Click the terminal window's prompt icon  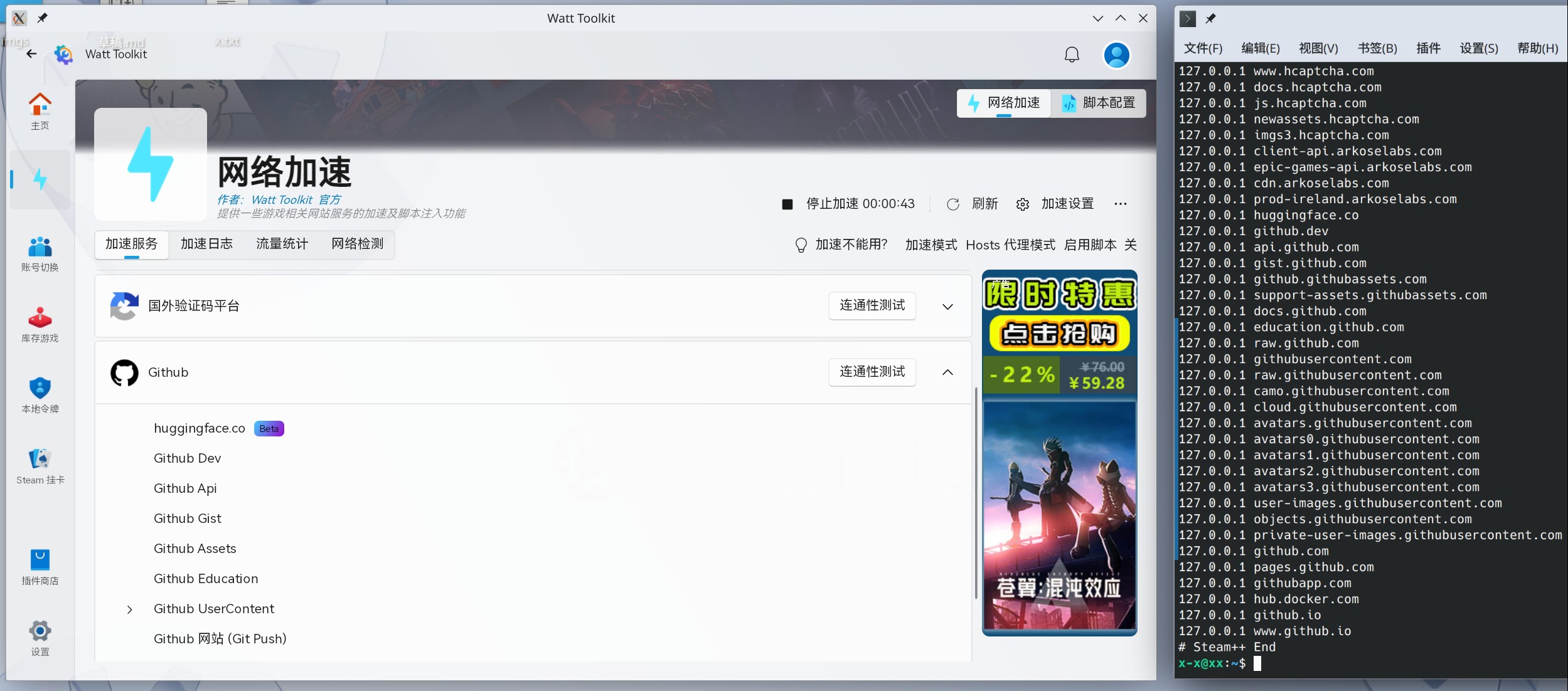(1187, 19)
